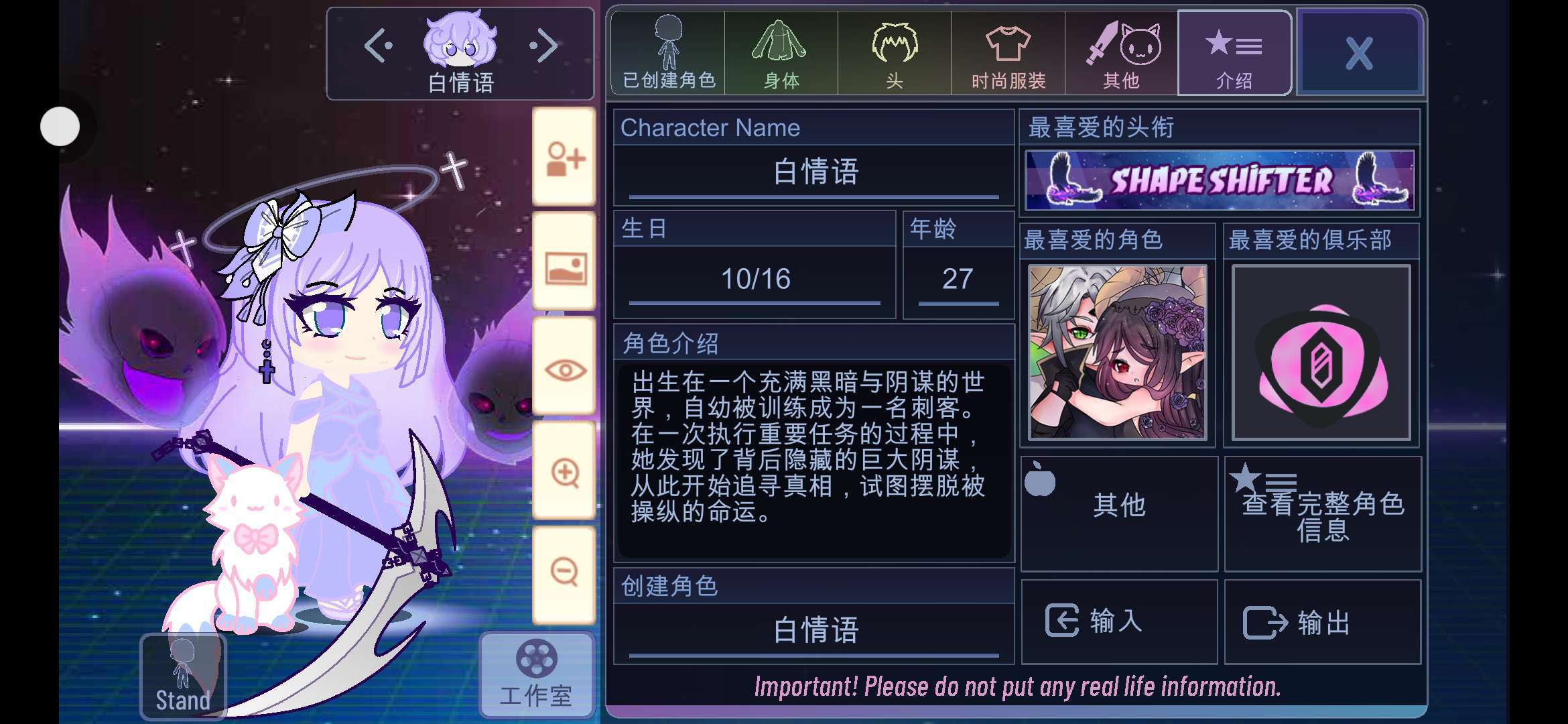The image size is (1568, 724).
Task: Click the 输入 import button
Action: click(1119, 621)
